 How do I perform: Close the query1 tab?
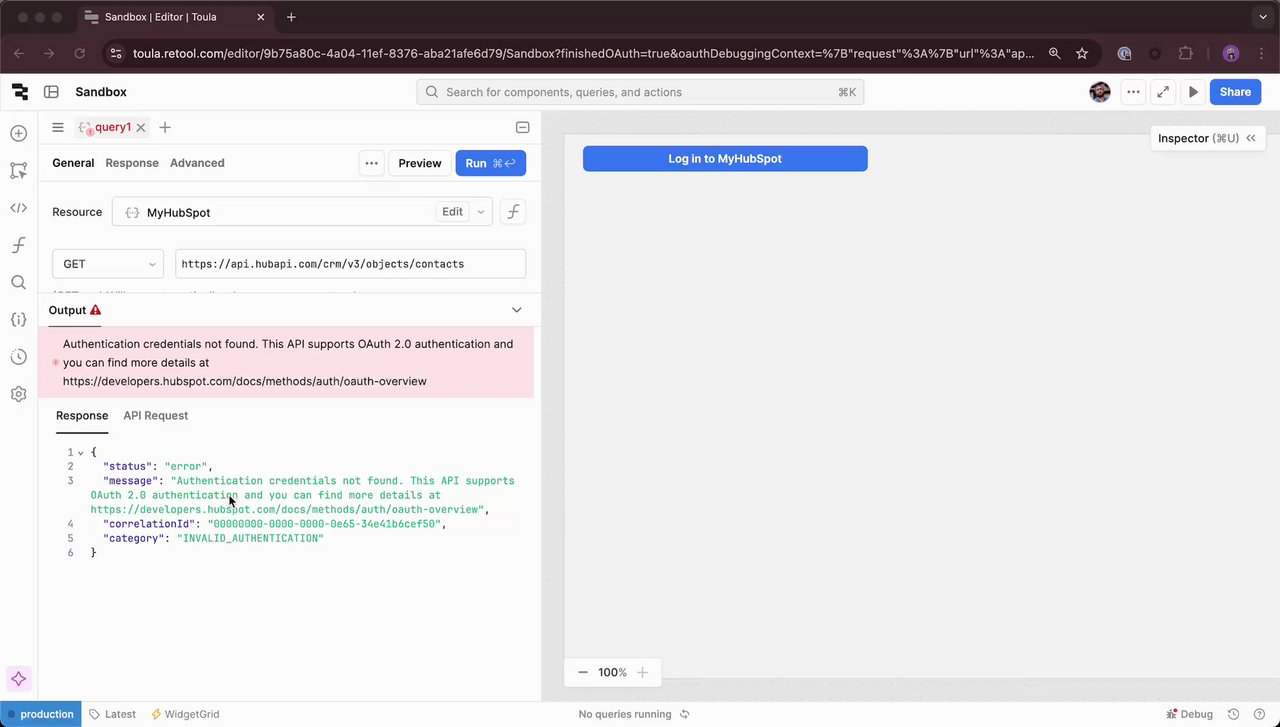[x=141, y=127]
